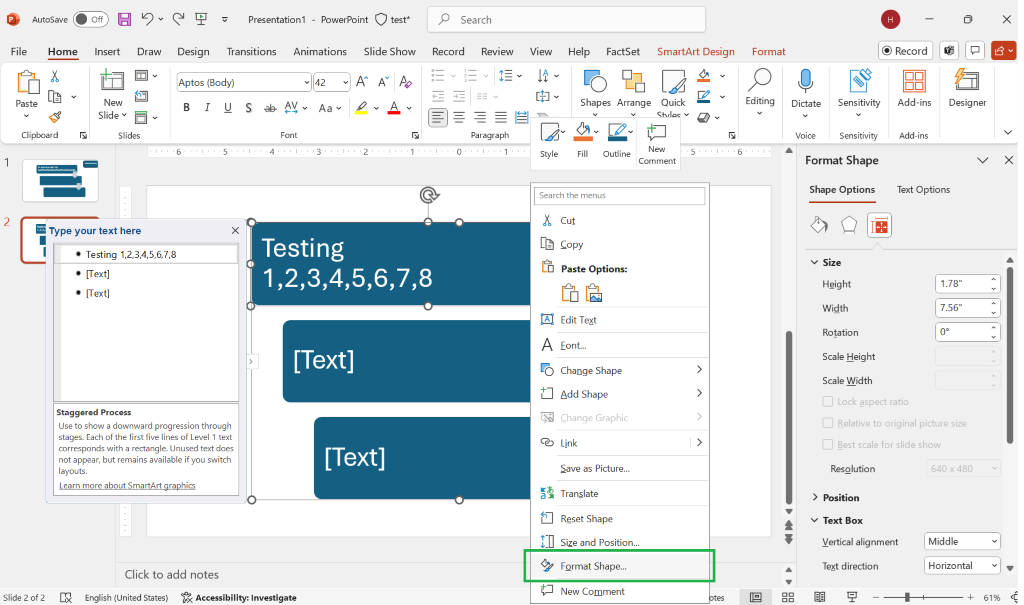Viewport: 1024px width, 605px height.
Task: Click the Save icon in title bar
Action: click(x=125, y=19)
